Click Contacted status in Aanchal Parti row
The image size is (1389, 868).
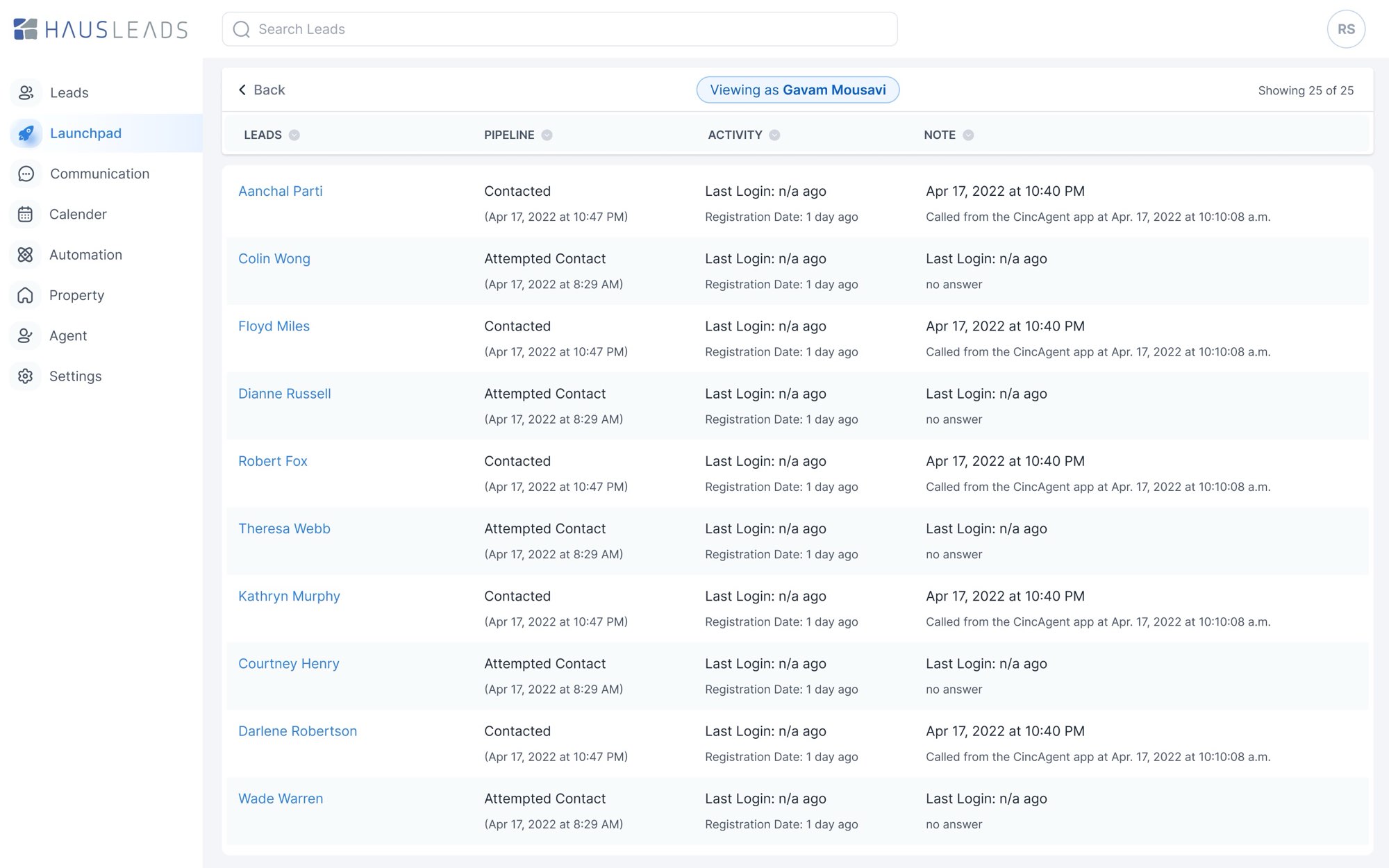pyautogui.click(x=517, y=191)
